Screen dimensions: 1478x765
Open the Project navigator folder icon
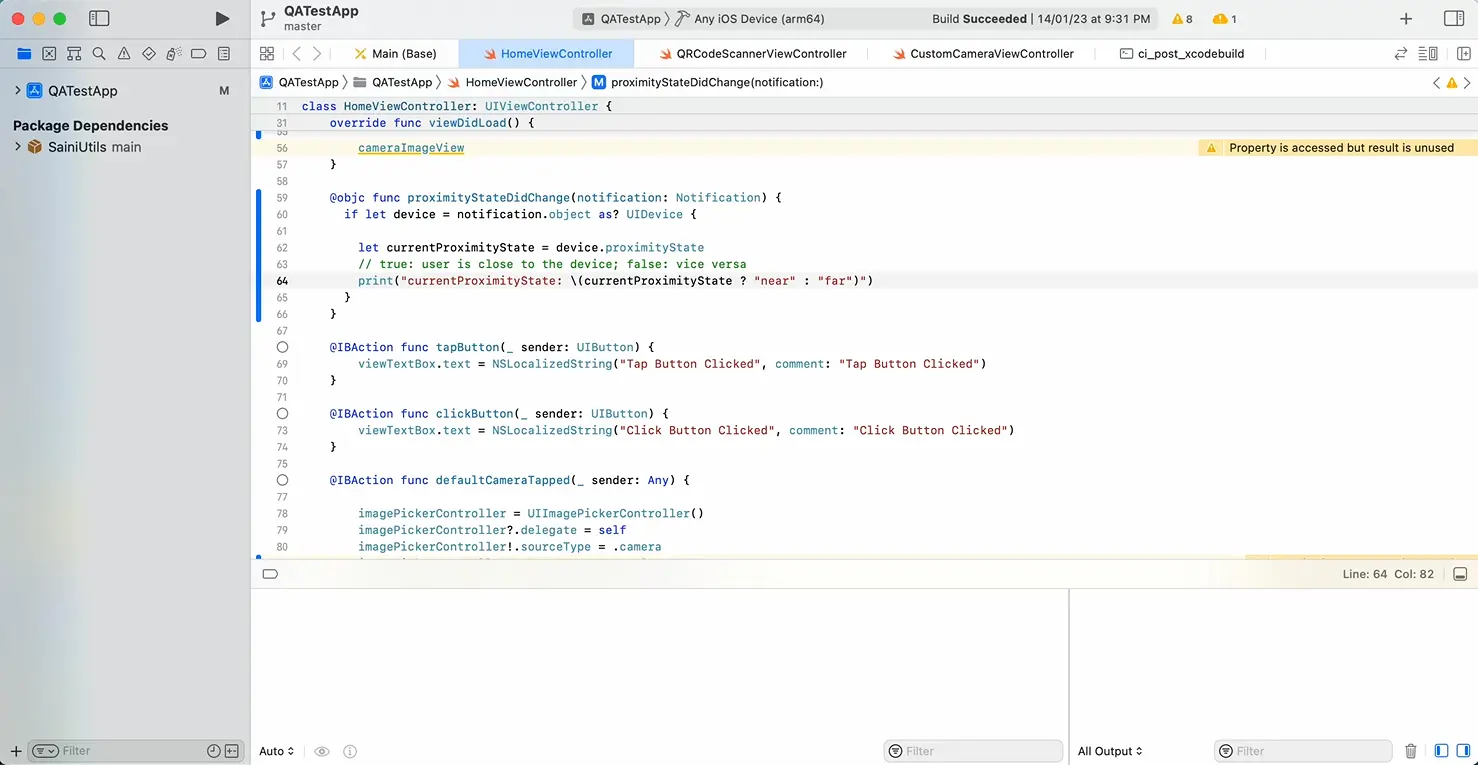pos(24,54)
